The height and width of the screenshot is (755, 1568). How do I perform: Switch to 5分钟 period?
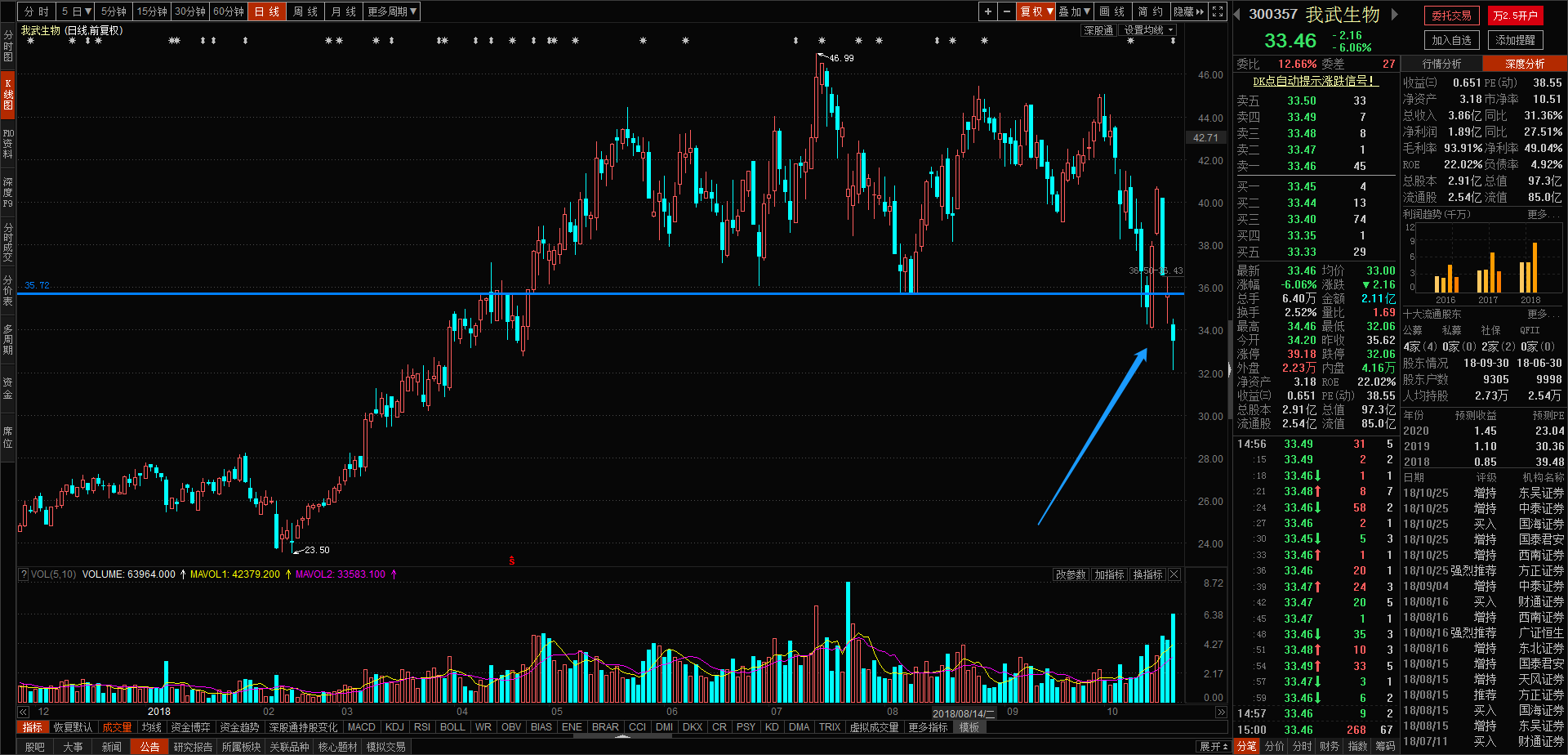pos(114,11)
